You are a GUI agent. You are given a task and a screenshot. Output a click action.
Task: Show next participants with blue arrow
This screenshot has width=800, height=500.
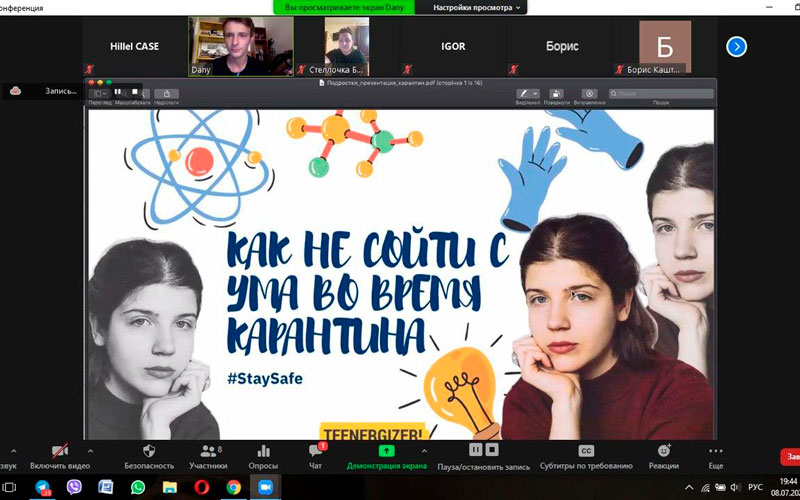pyautogui.click(x=736, y=47)
